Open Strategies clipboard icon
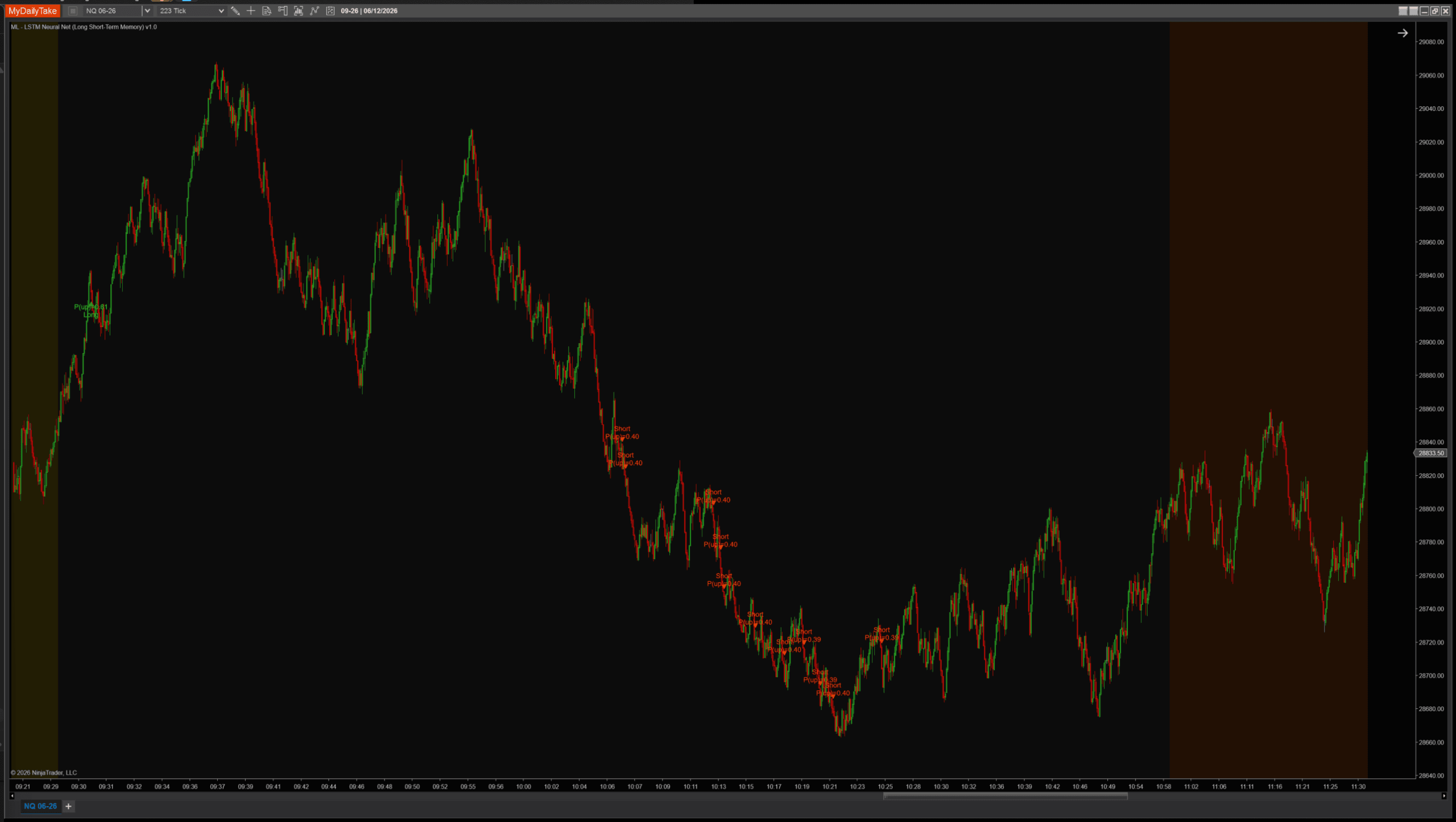 [330, 11]
